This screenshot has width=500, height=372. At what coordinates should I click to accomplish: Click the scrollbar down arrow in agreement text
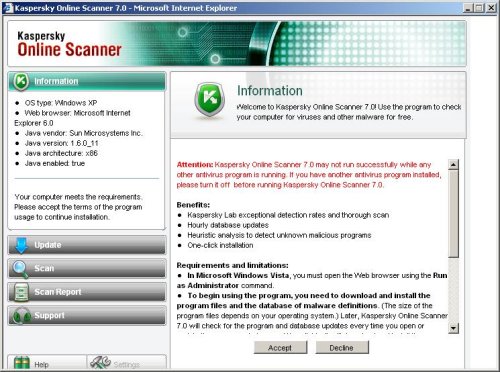[x=453, y=328]
